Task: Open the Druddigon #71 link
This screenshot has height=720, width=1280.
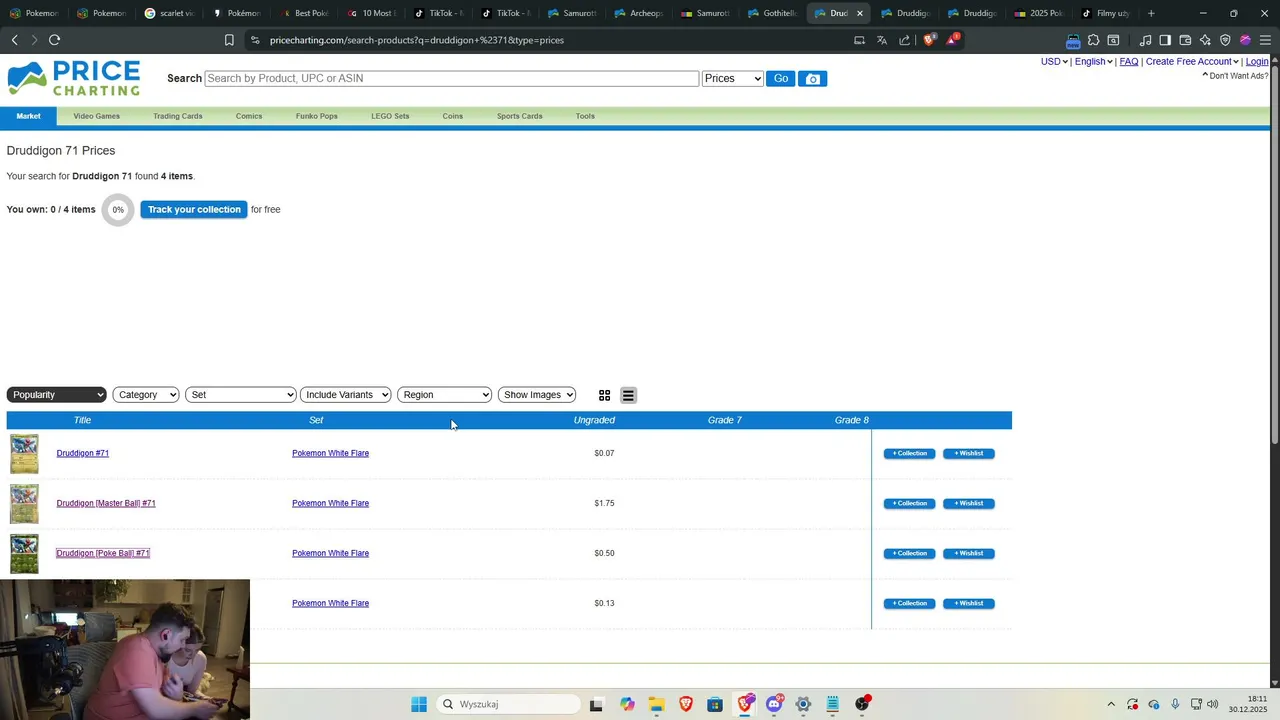Action: click(83, 454)
